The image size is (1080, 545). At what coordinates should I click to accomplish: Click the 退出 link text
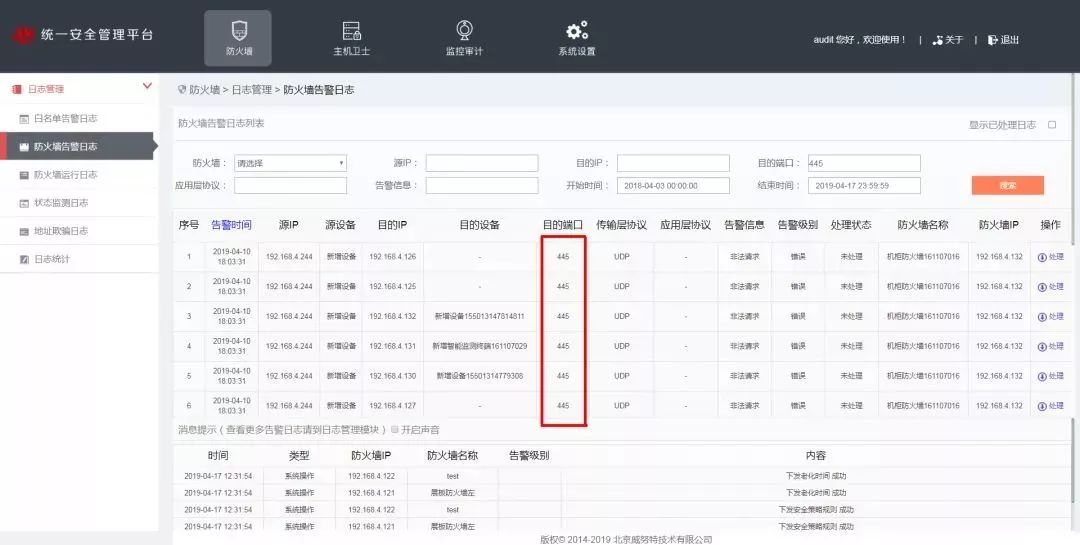tap(1010, 40)
